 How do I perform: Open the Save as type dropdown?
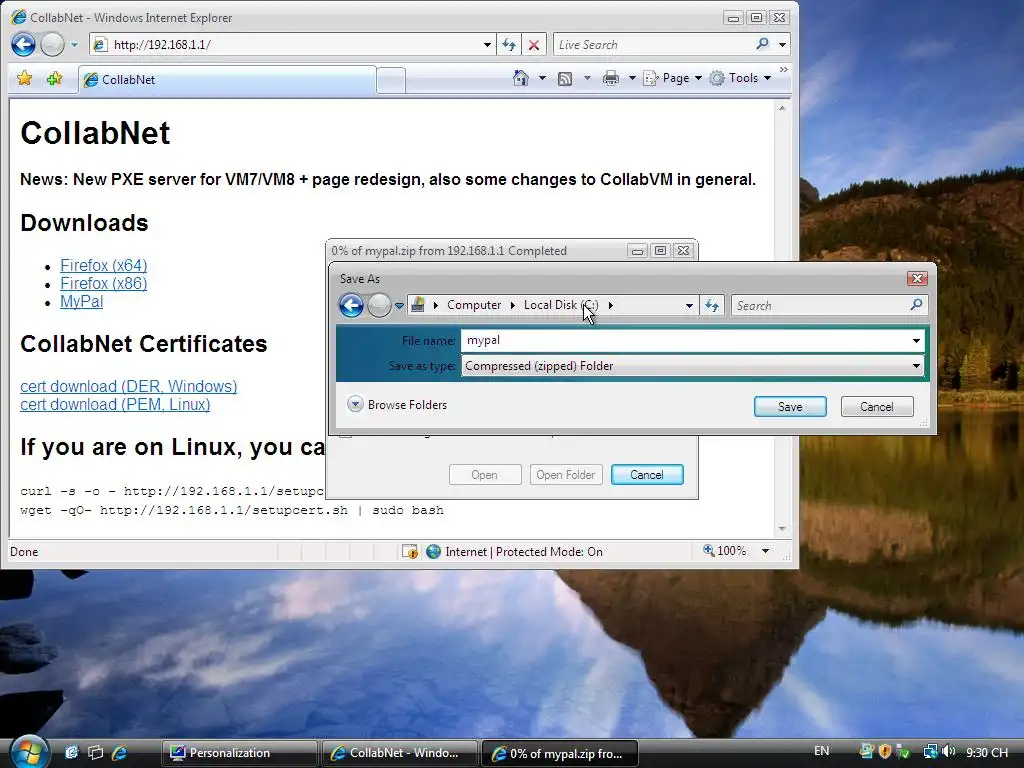click(x=916, y=366)
